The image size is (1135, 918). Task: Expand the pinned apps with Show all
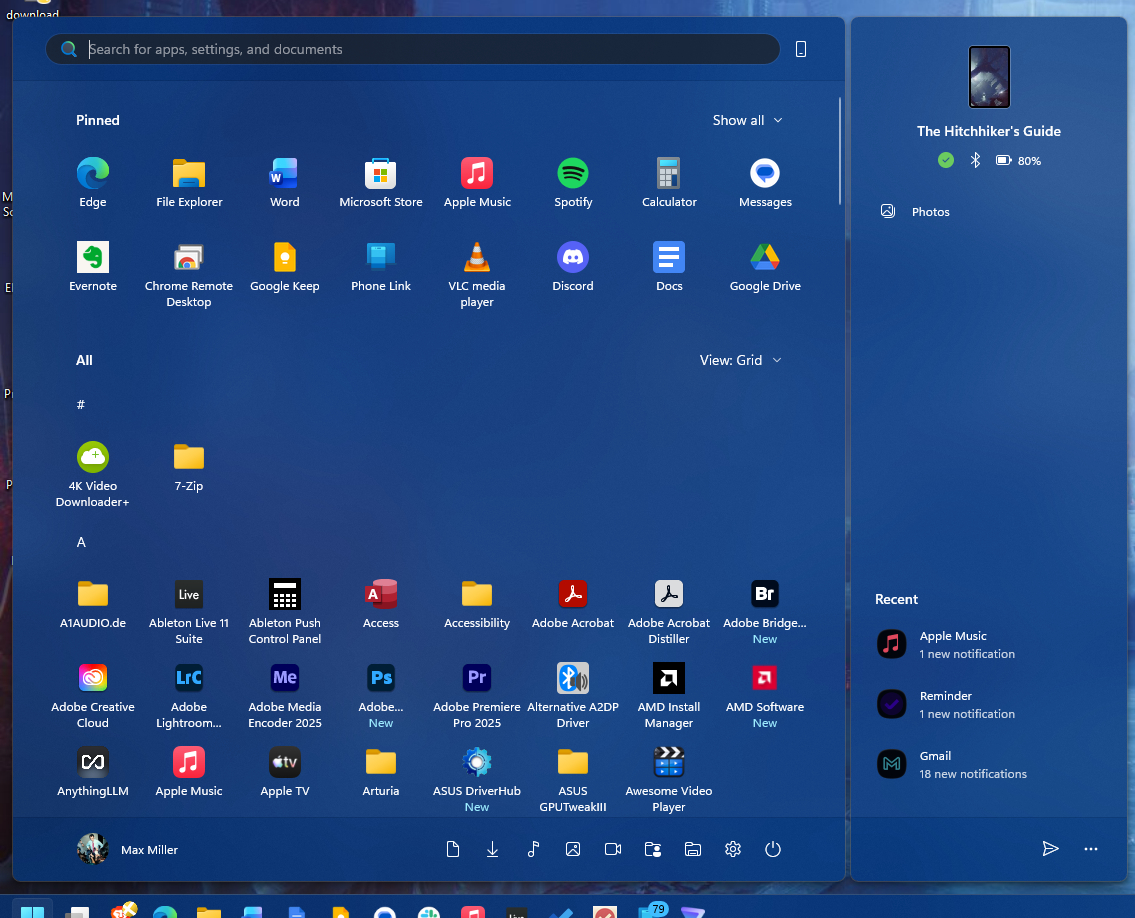[x=747, y=120]
